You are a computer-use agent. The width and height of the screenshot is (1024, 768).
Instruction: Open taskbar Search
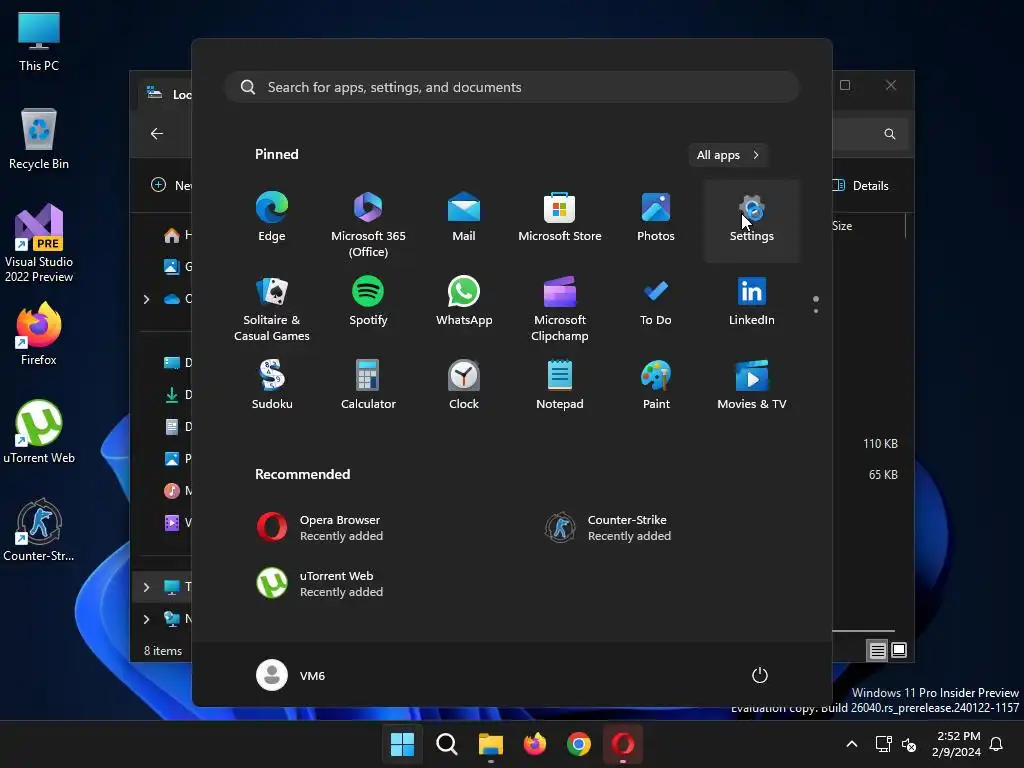pos(447,744)
